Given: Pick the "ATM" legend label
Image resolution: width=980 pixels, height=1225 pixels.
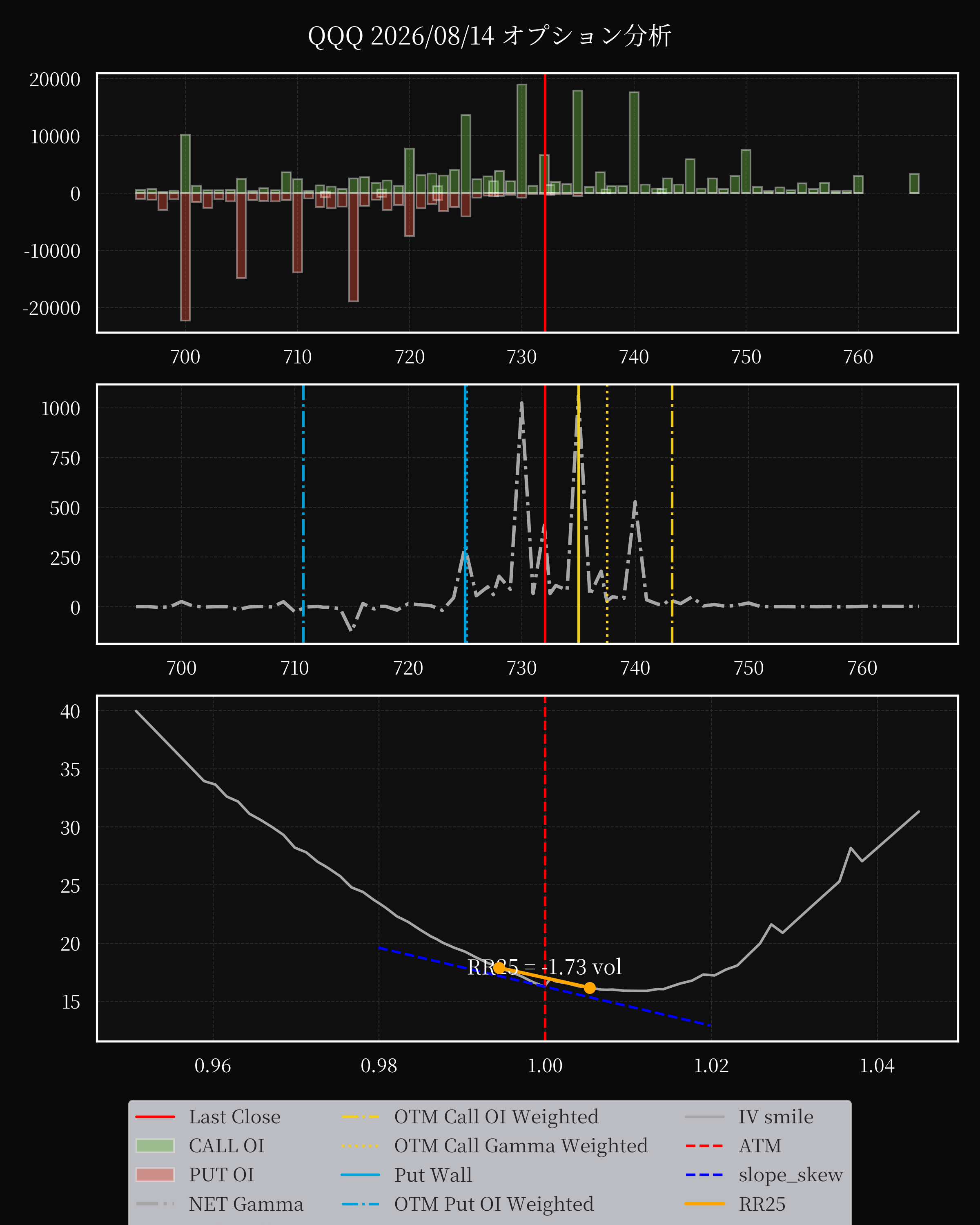Looking at the screenshot, I should click(x=760, y=1145).
